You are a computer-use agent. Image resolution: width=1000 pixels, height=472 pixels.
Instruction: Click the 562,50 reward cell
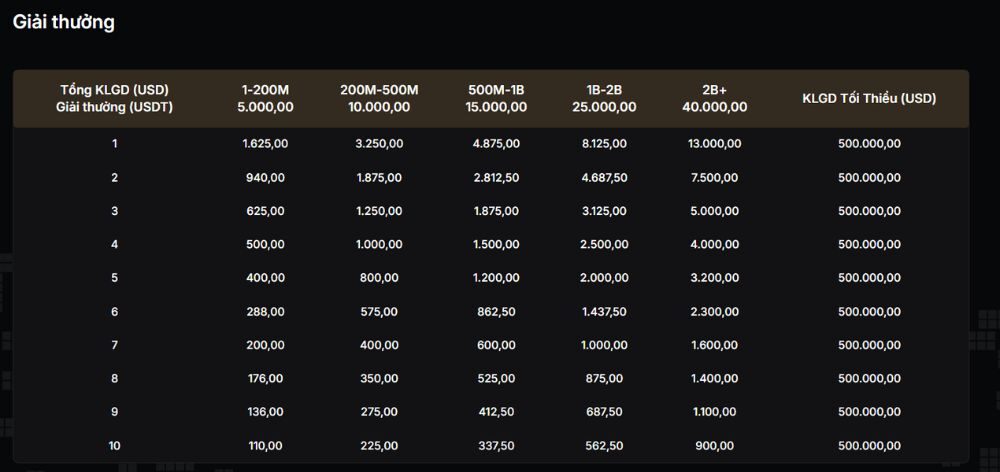(604, 445)
